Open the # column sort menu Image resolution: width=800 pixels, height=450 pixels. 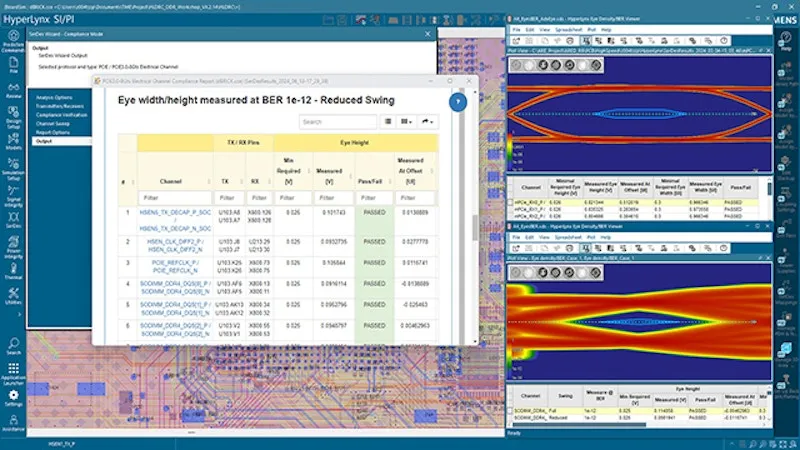point(133,182)
